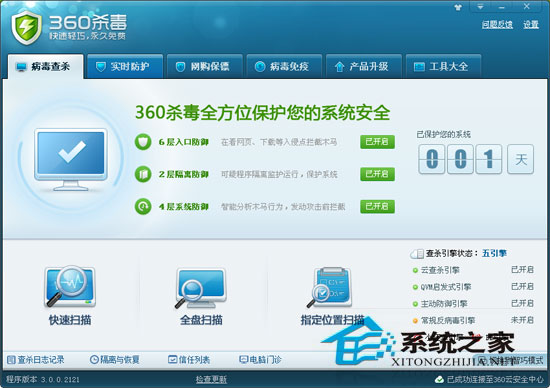The height and width of the screenshot is (388, 550).
Task: Toggle 已开启 button for 2层隔离防御
Action: click(x=377, y=174)
